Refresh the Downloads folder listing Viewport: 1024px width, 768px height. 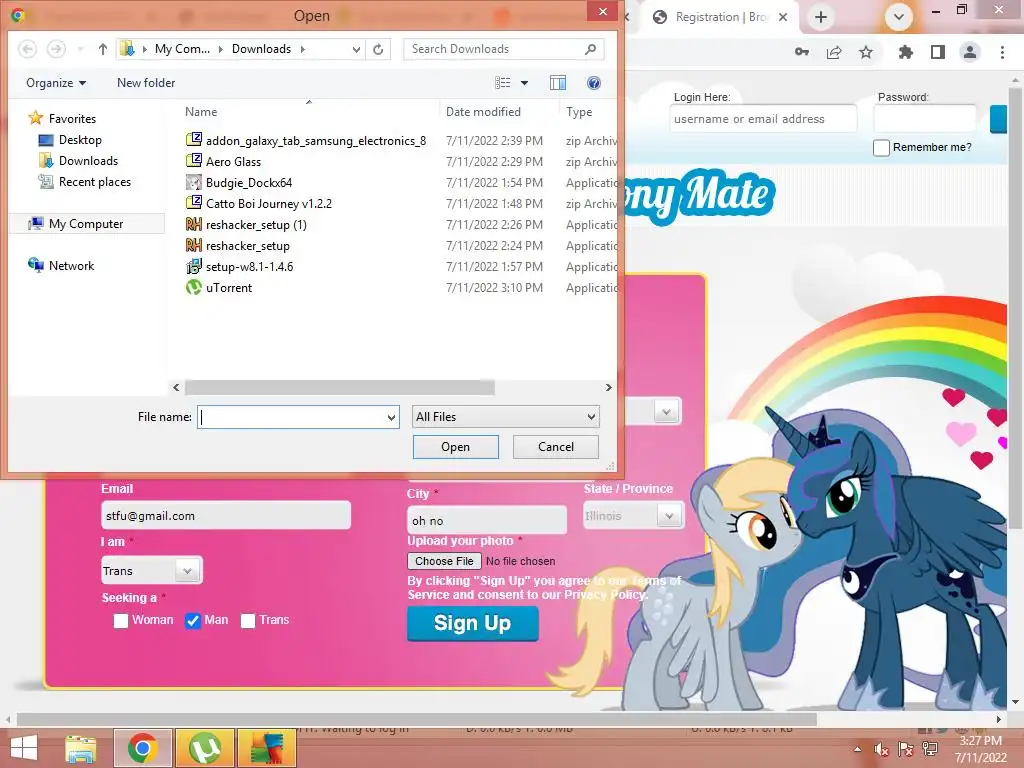point(378,49)
